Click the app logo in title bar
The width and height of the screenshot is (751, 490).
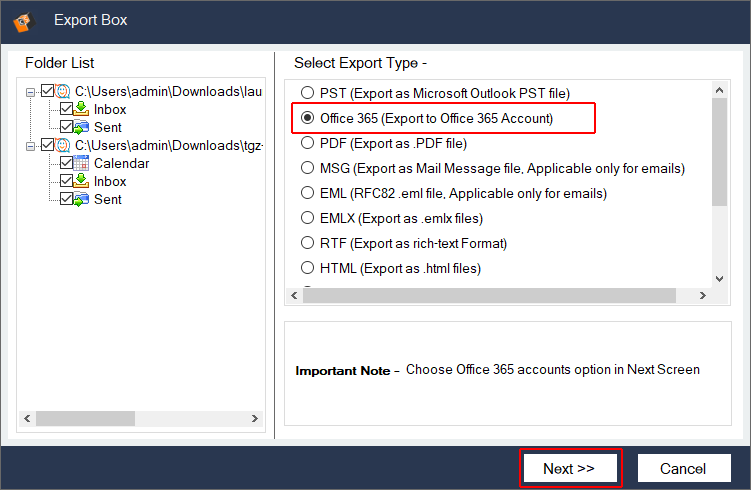coord(23,20)
